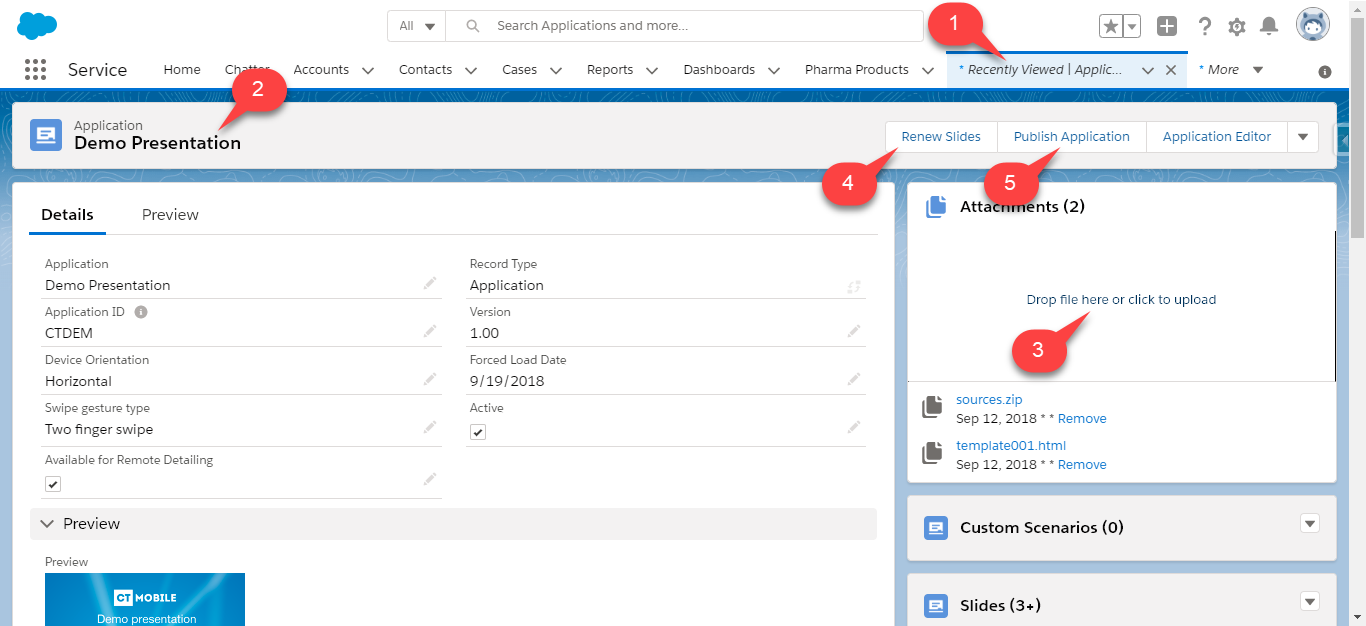Image resolution: width=1366 pixels, height=626 pixels.
Task: Open the Pharma Products nav tab
Action: pyautogui.click(x=856, y=70)
